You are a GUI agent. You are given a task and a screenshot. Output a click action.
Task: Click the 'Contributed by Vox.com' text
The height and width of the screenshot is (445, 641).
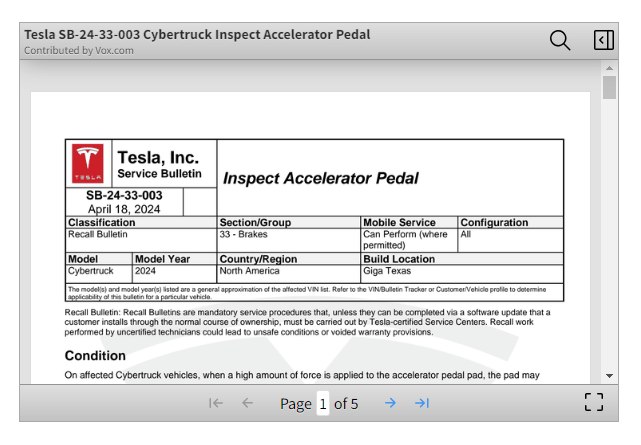[x=79, y=50]
